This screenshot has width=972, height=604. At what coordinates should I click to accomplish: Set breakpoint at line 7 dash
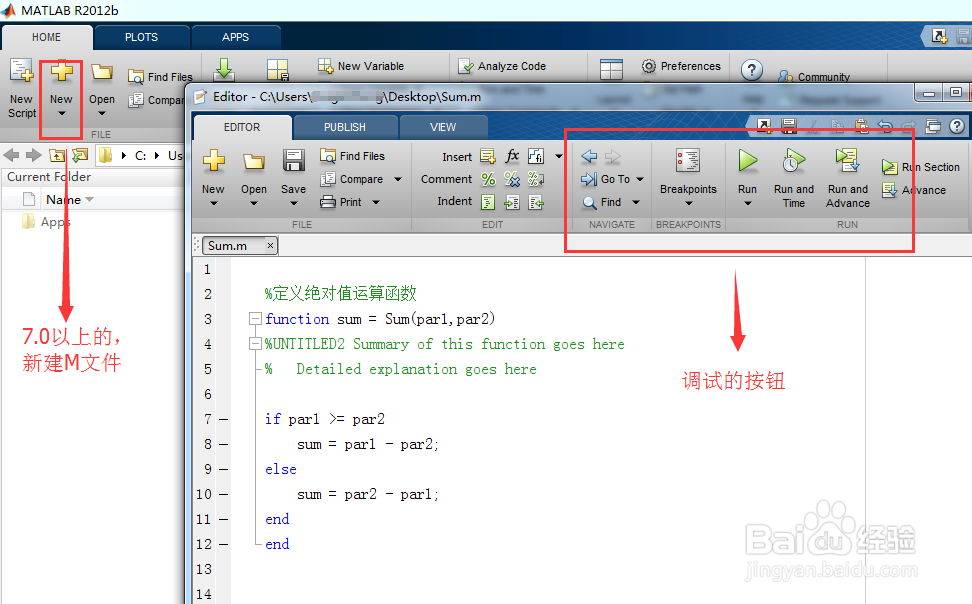tap(224, 420)
